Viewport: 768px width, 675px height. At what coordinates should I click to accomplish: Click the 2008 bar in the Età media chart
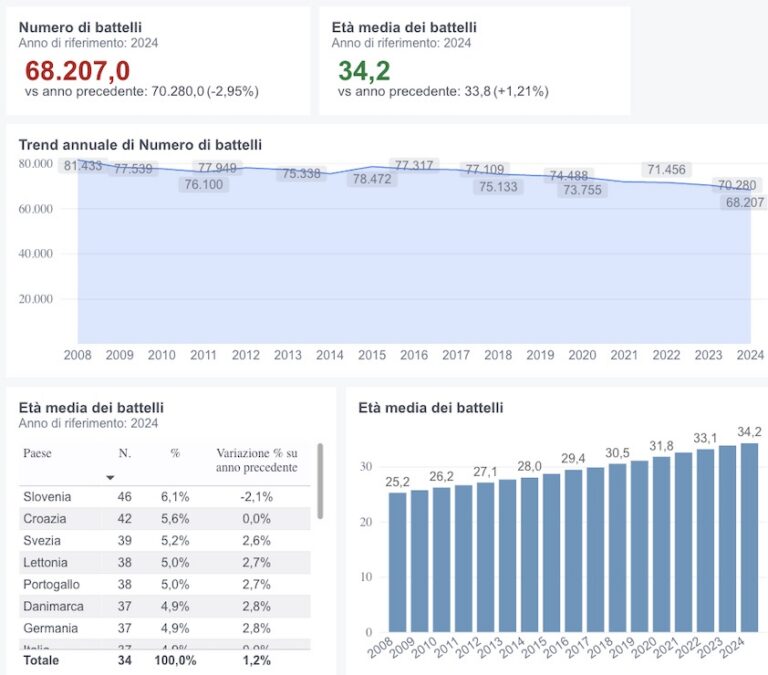397,562
